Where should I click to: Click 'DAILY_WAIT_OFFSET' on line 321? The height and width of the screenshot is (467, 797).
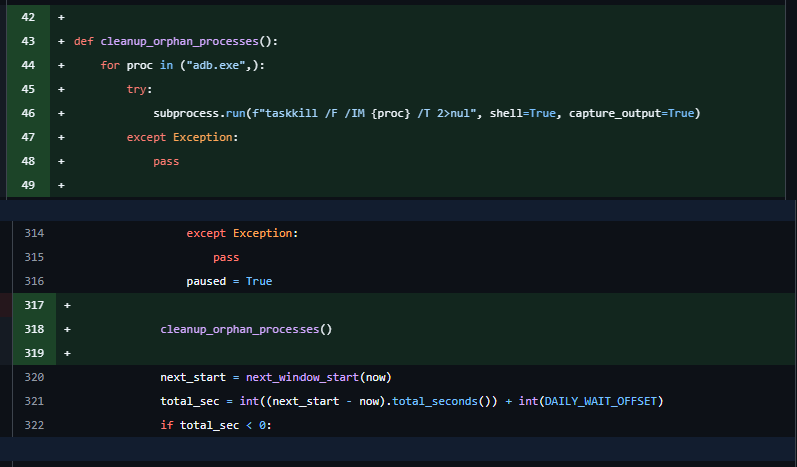(601, 401)
